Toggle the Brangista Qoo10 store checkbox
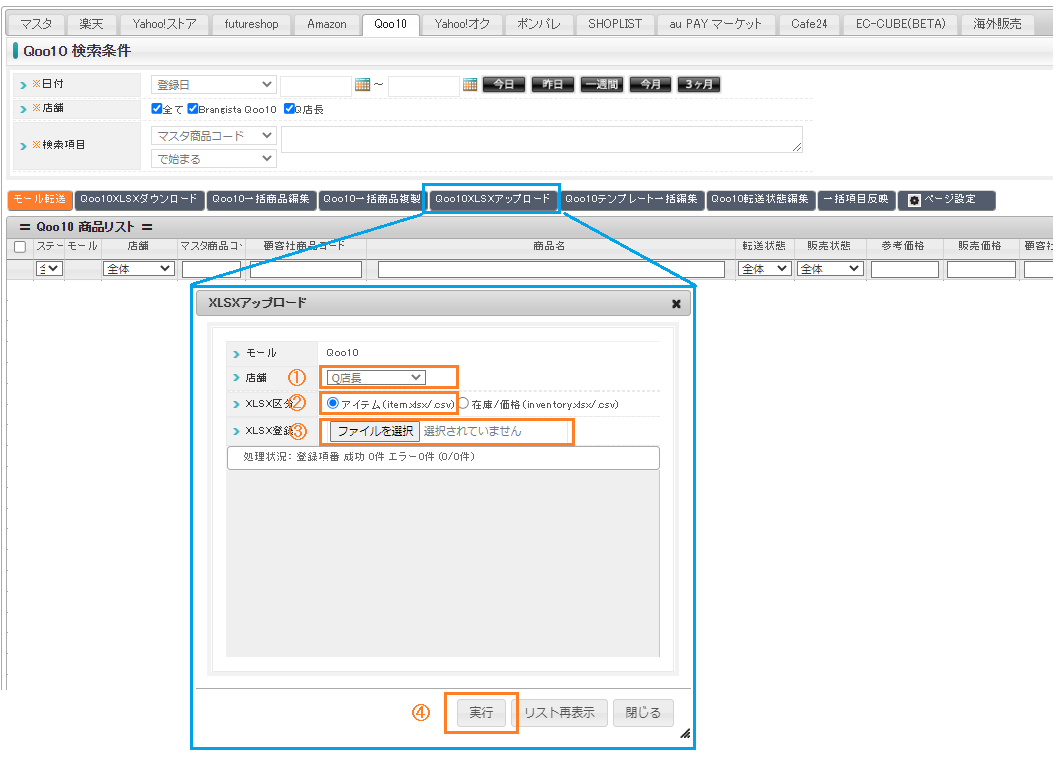The height and width of the screenshot is (758, 1053). [193, 109]
